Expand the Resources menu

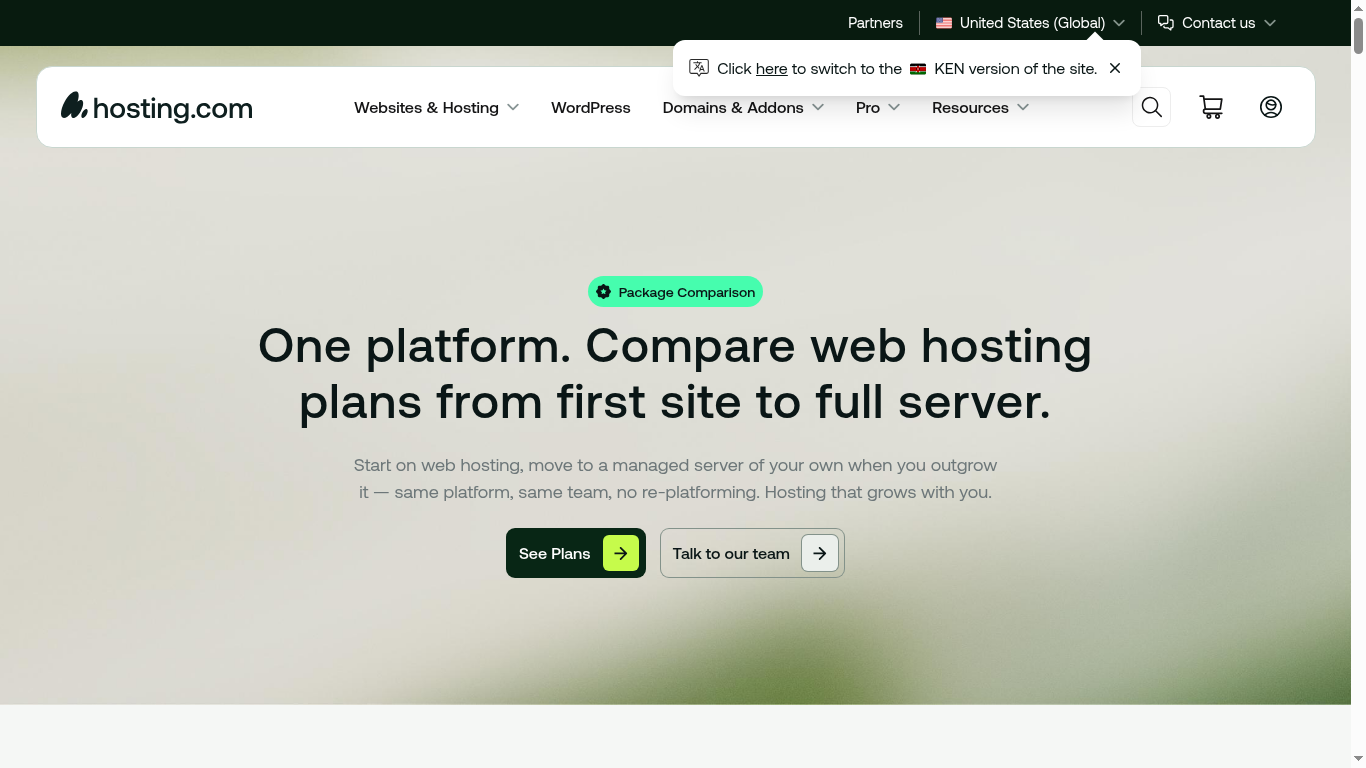click(980, 107)
